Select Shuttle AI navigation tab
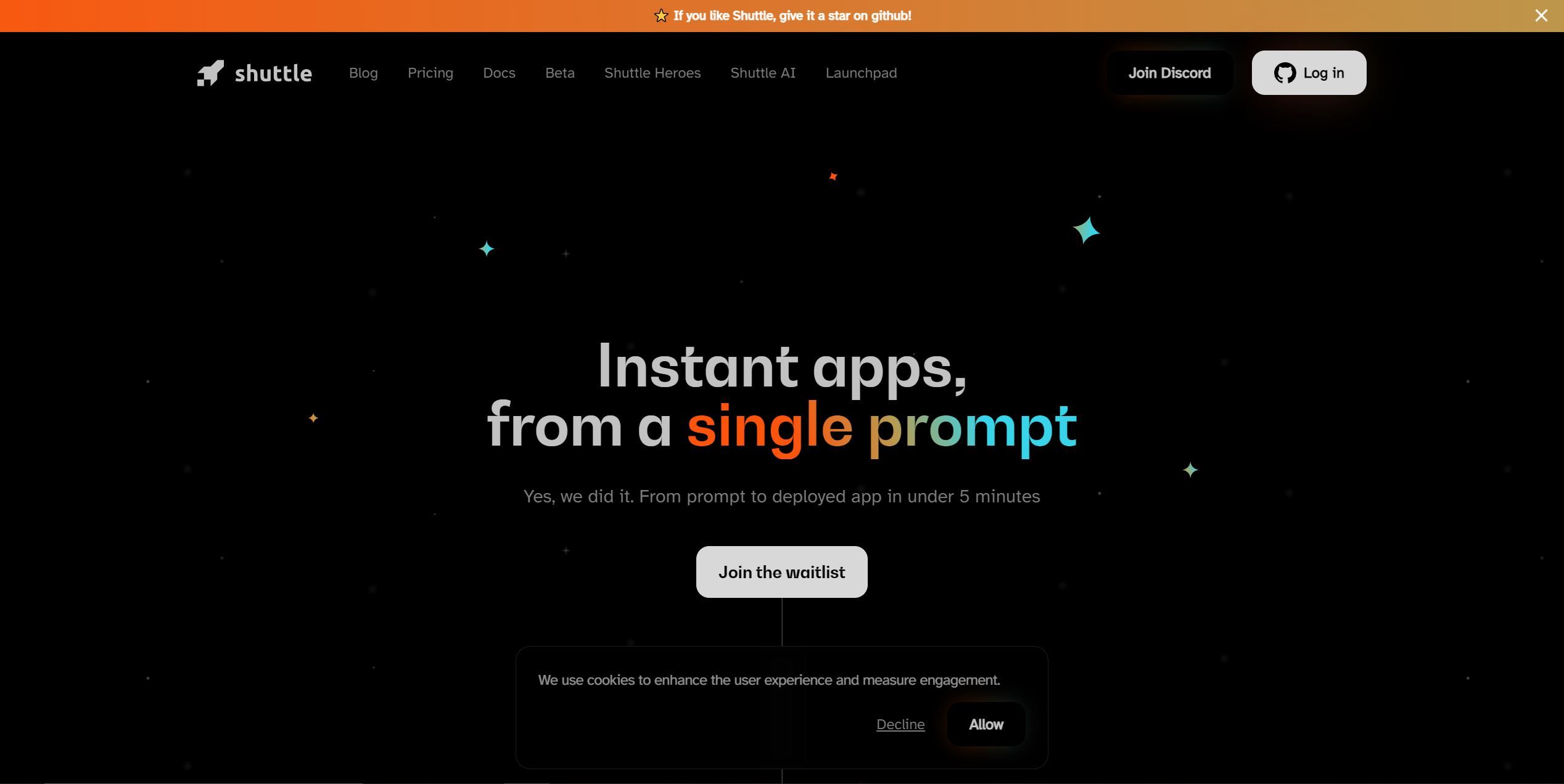Screen dimensions: 1564x784 click(x=763, y=72)
